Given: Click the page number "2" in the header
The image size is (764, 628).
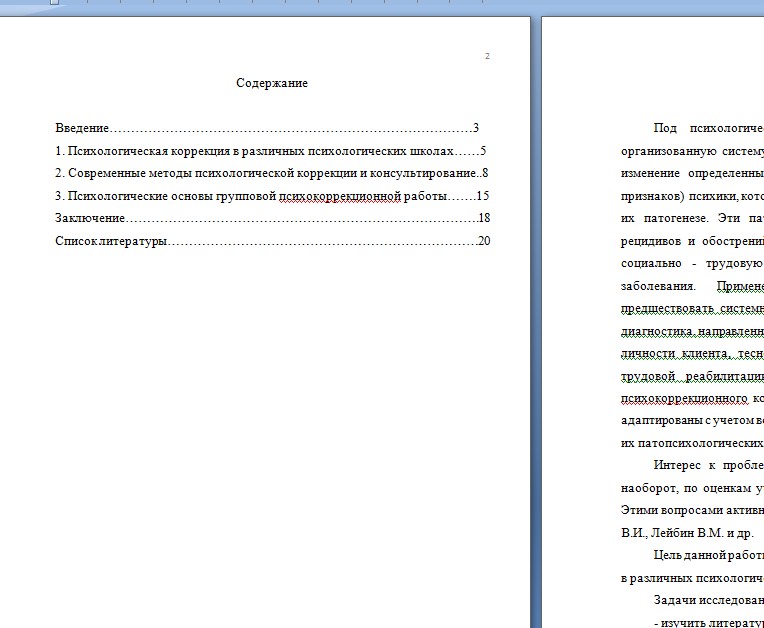Looking at the screenshot, I should 487,56.
